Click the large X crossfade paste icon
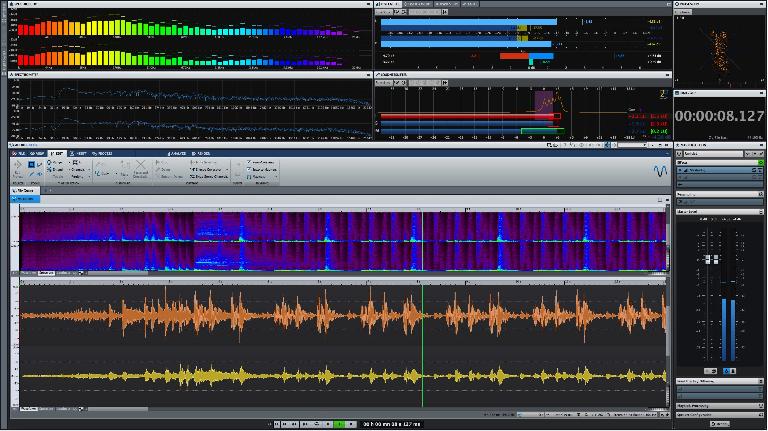Image resolution: width=768 pixels, height=431 pixels. click(141, 166)
